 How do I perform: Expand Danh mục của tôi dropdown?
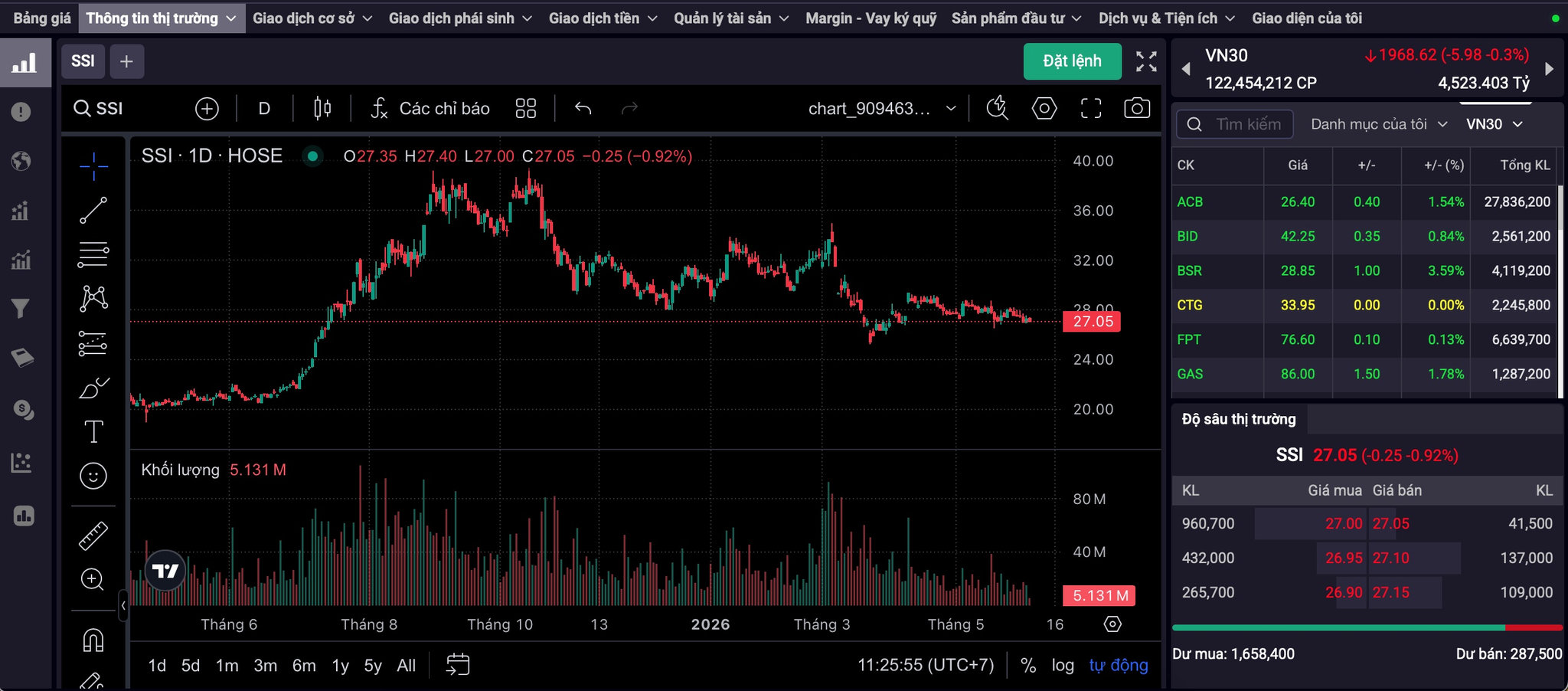pyautogui.click(x=1379, y=124)
